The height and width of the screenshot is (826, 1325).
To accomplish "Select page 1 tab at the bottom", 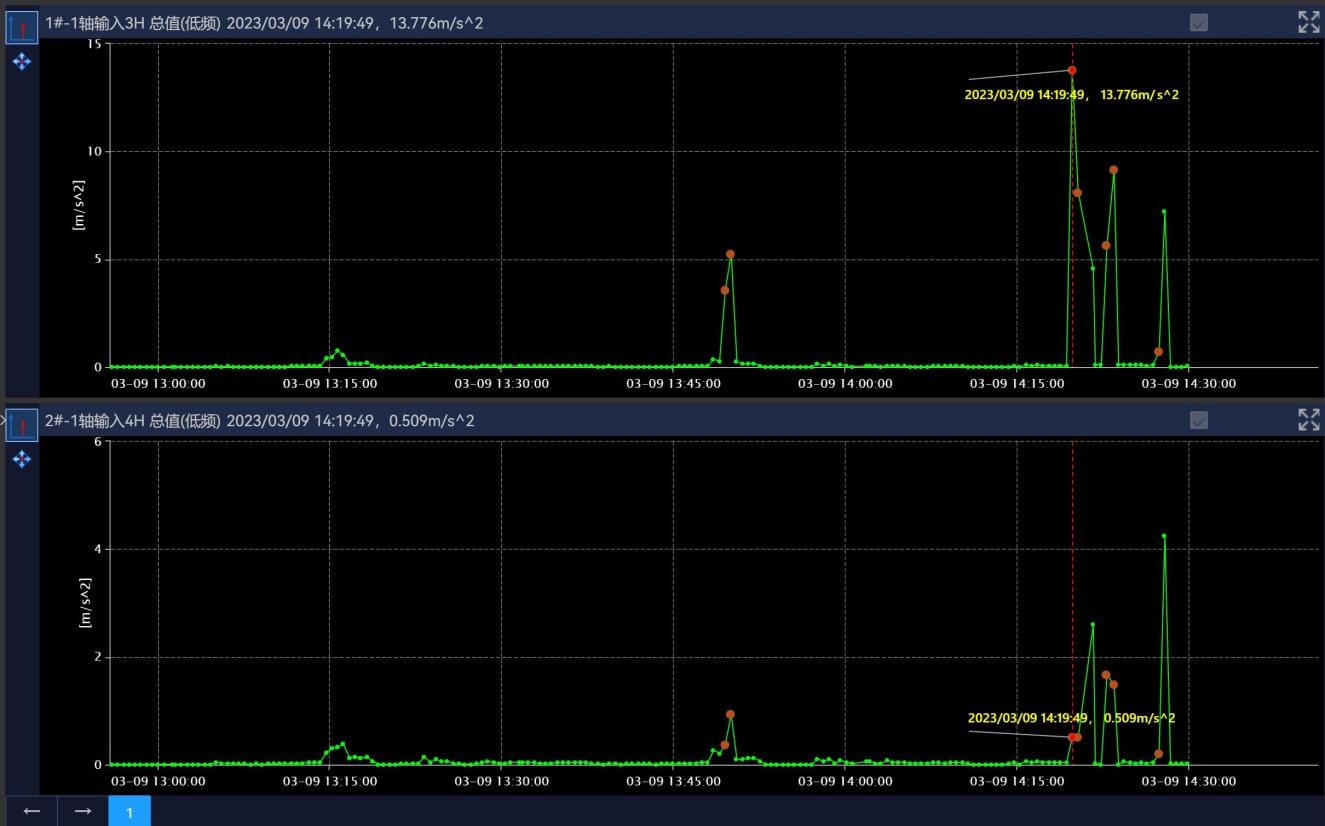I will 129,811.
